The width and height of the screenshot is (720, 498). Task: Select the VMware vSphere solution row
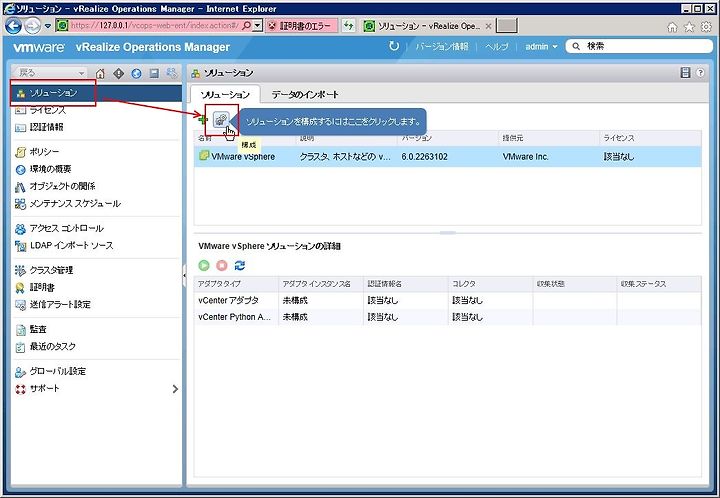[448, 157]
